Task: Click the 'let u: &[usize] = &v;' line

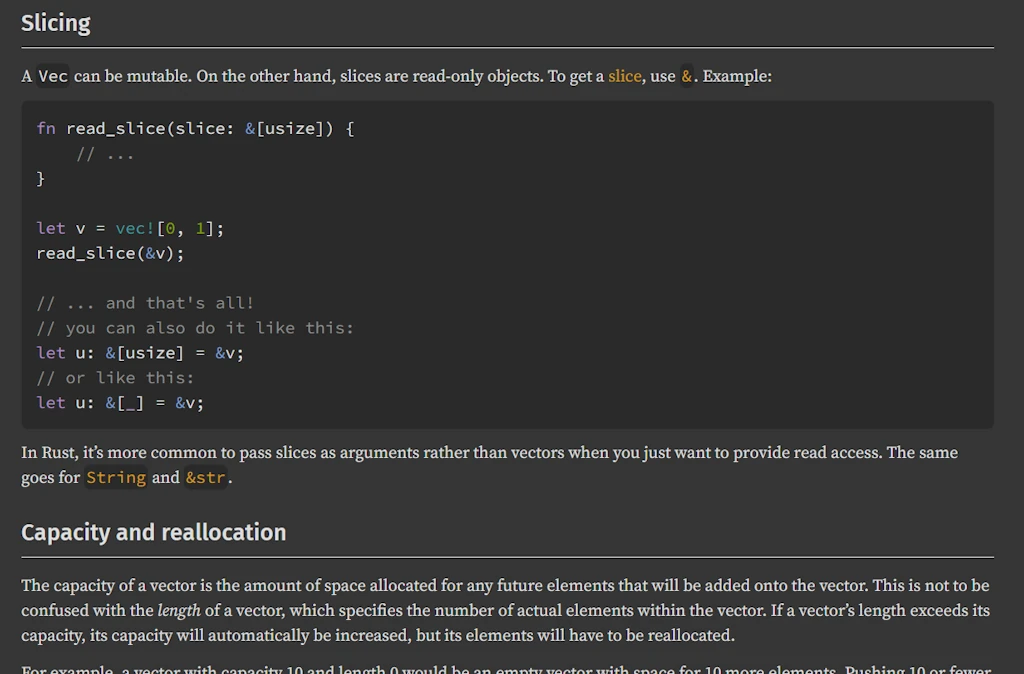Action: (x=140, y=353)
